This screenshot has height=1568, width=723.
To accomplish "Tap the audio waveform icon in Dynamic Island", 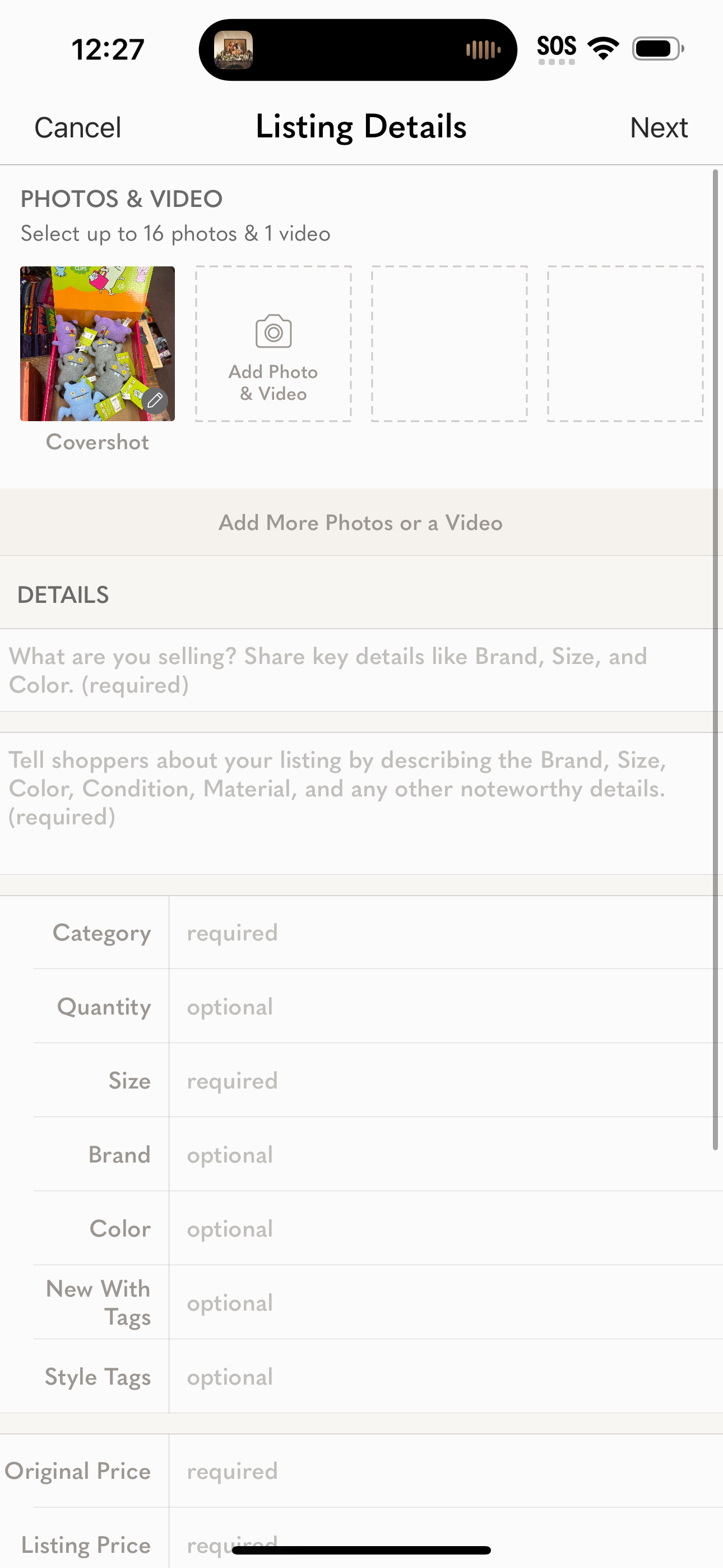I will tap(483, 50).
